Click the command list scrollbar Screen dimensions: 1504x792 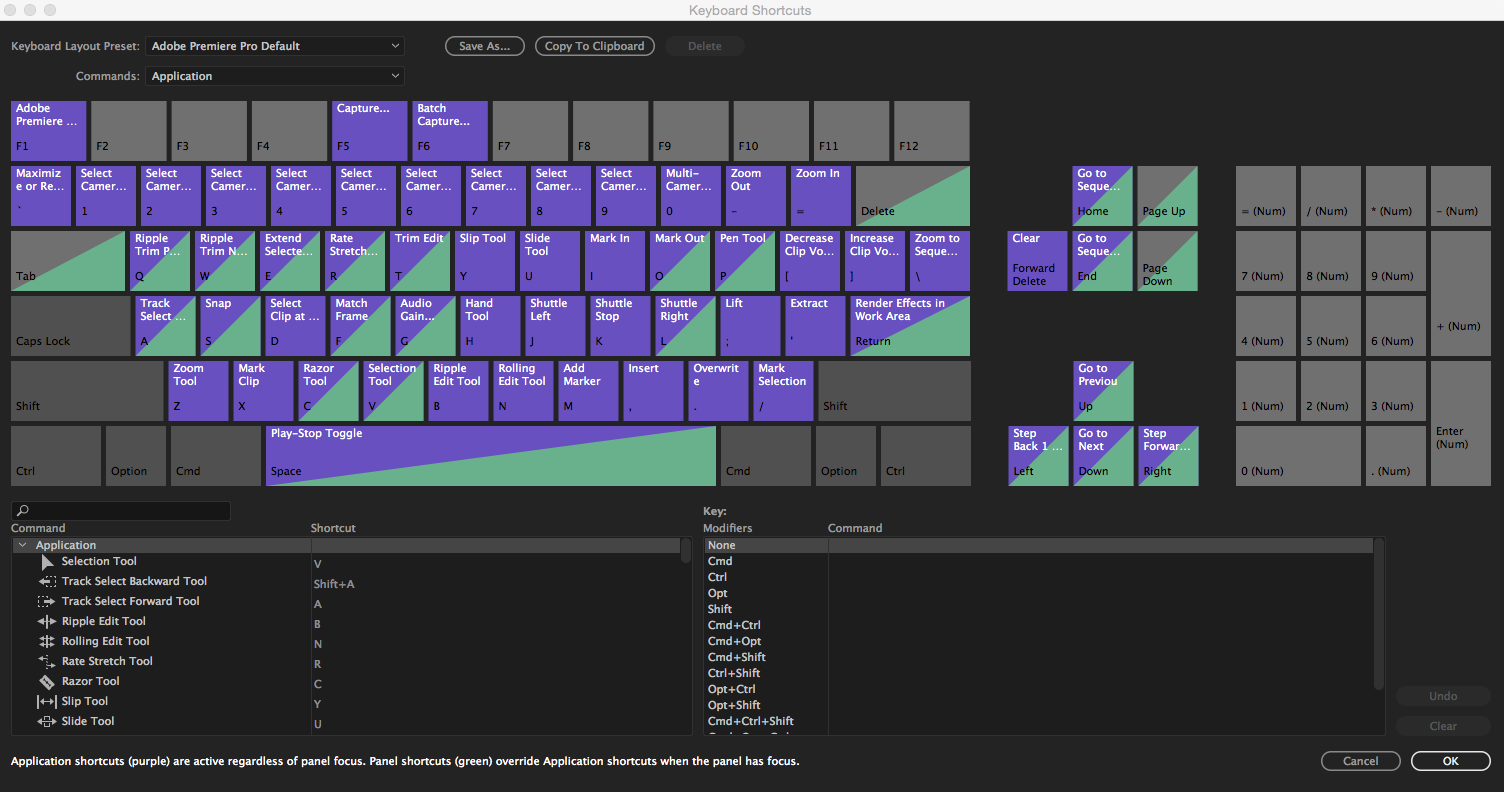coord(686,550)
